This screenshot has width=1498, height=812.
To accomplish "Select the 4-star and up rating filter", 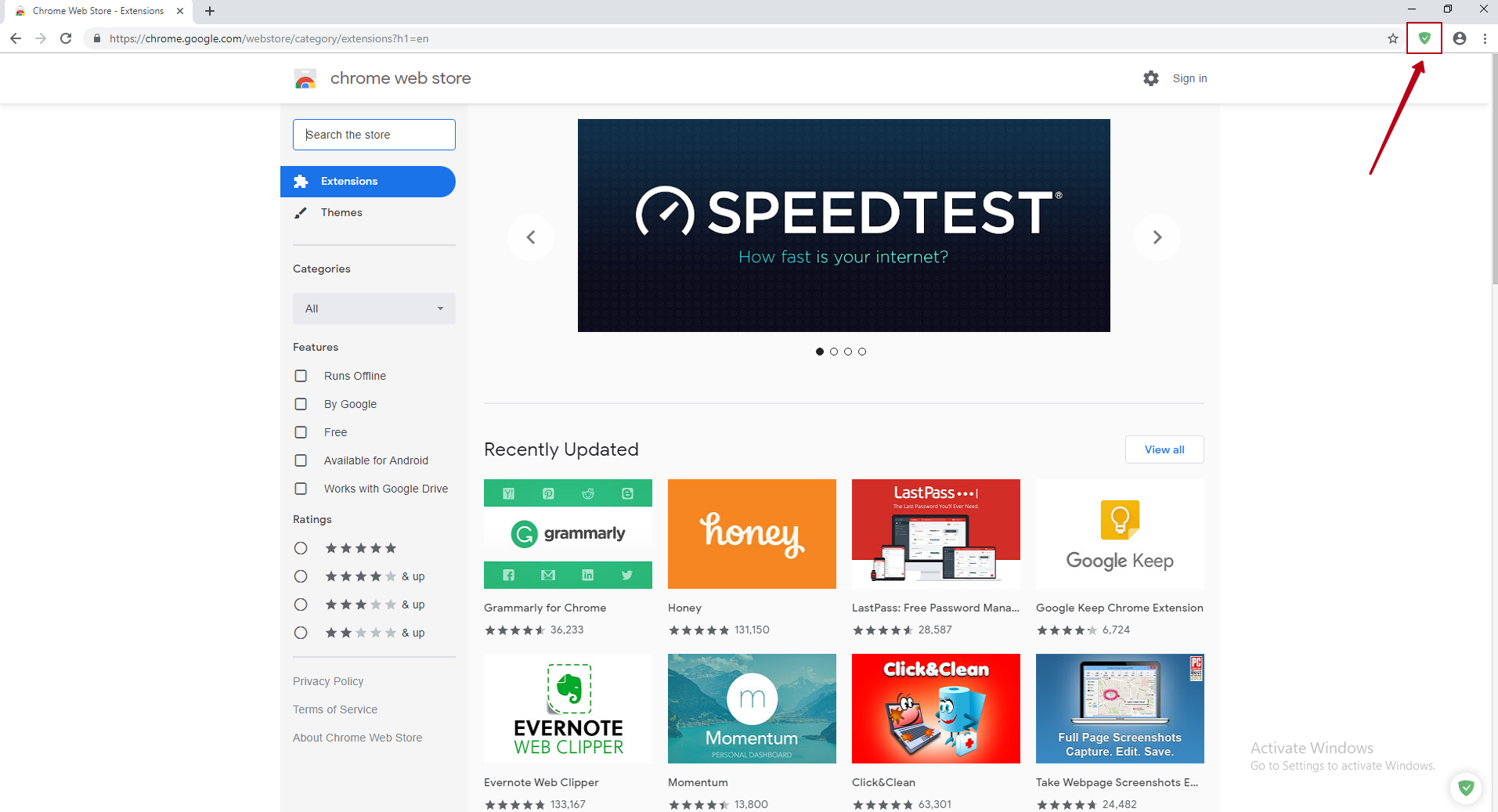I will (x=301, y=576).
